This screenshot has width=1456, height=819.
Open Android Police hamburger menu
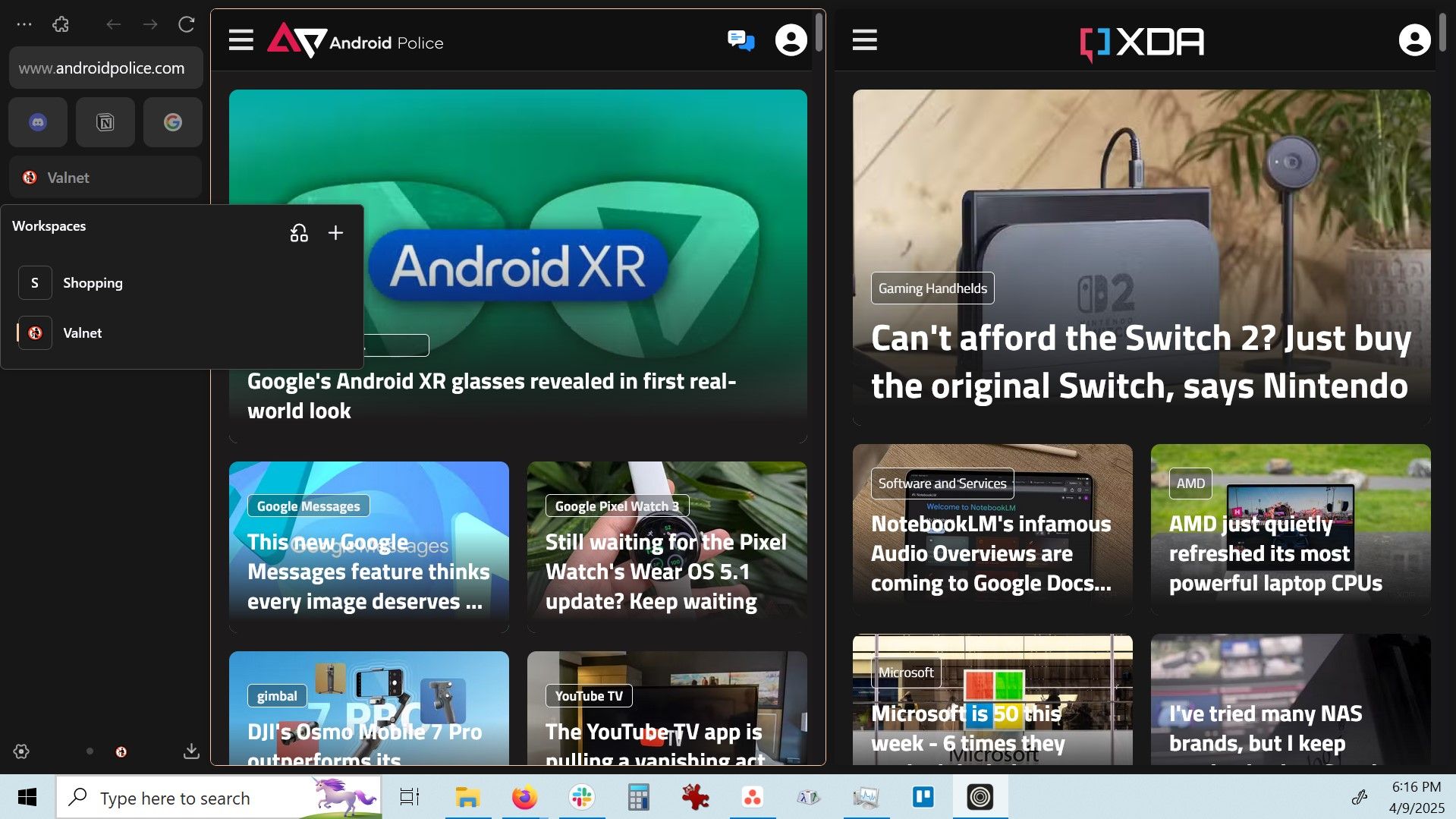click(x=241, y=39)
